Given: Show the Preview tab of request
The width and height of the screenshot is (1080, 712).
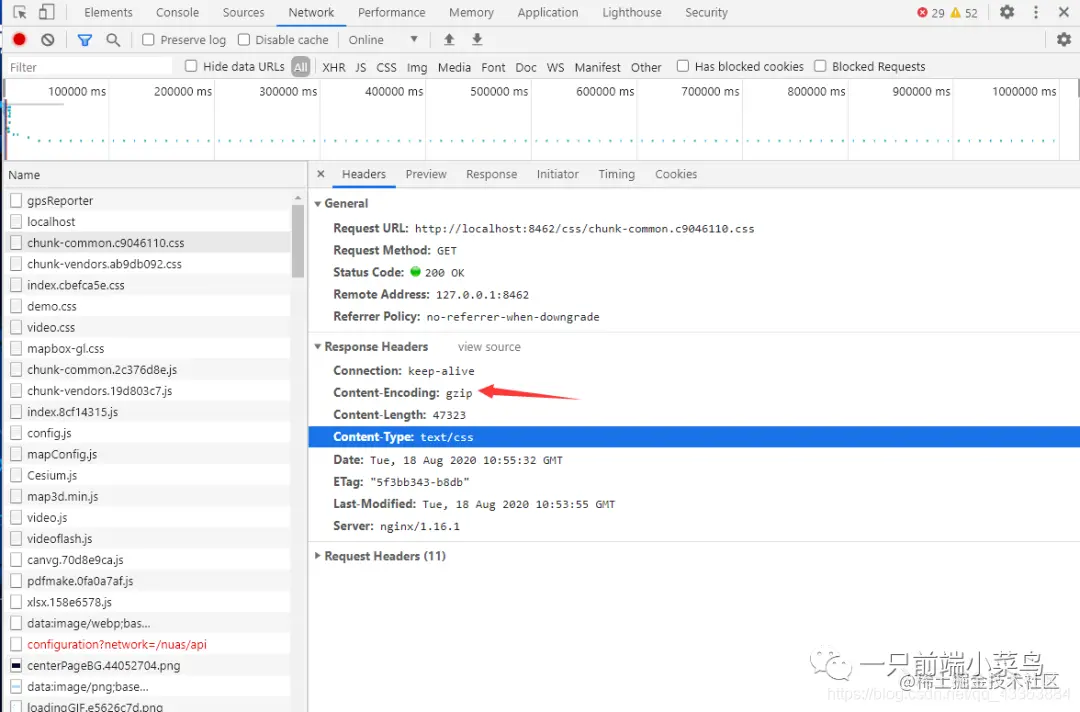Looking at the screenshot, I should [426, 174].
